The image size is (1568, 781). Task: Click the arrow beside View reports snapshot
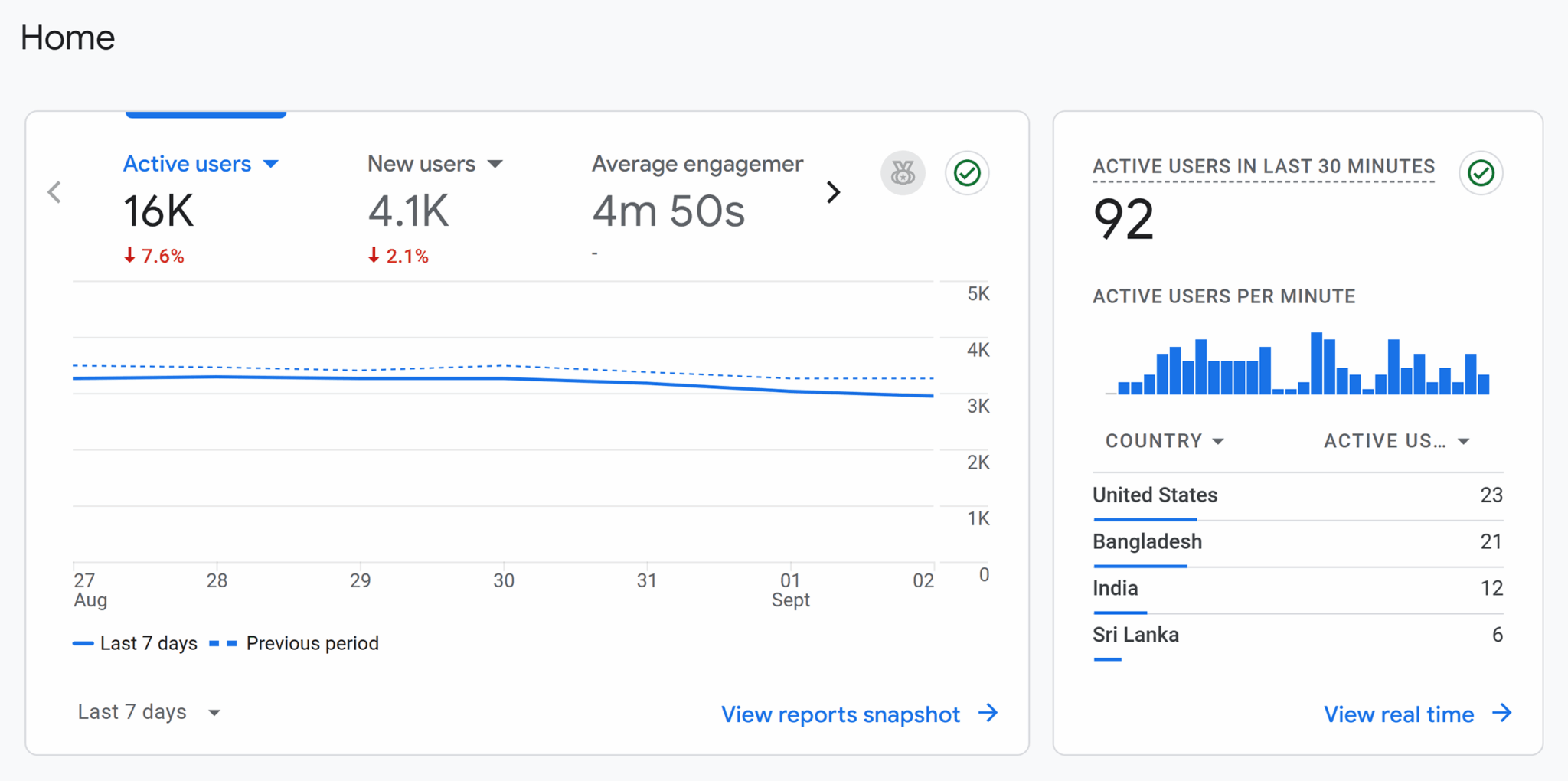pyautogui.click(x=988, y=714)
